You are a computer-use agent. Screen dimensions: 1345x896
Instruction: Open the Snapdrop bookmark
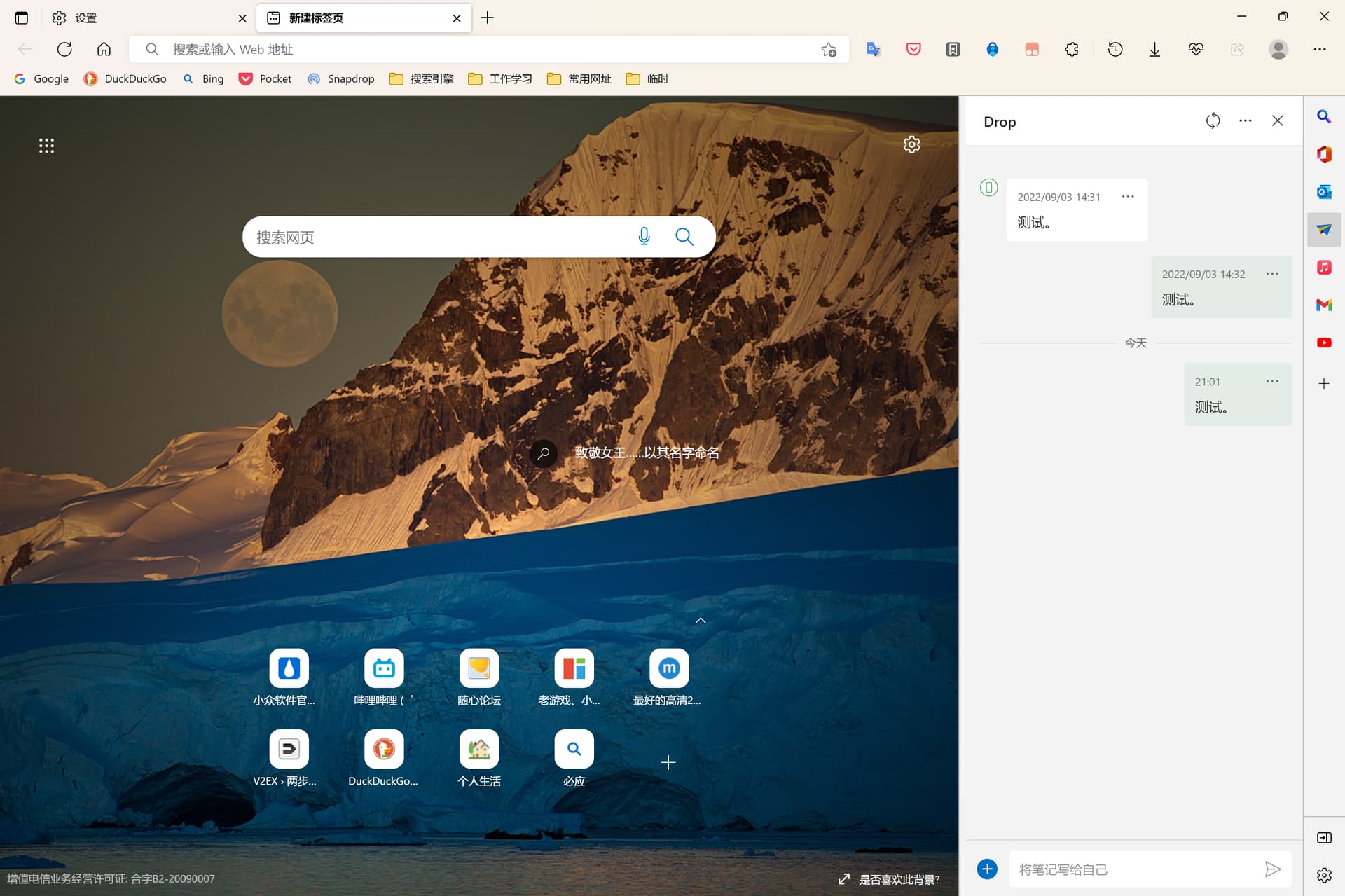[341, 78]
